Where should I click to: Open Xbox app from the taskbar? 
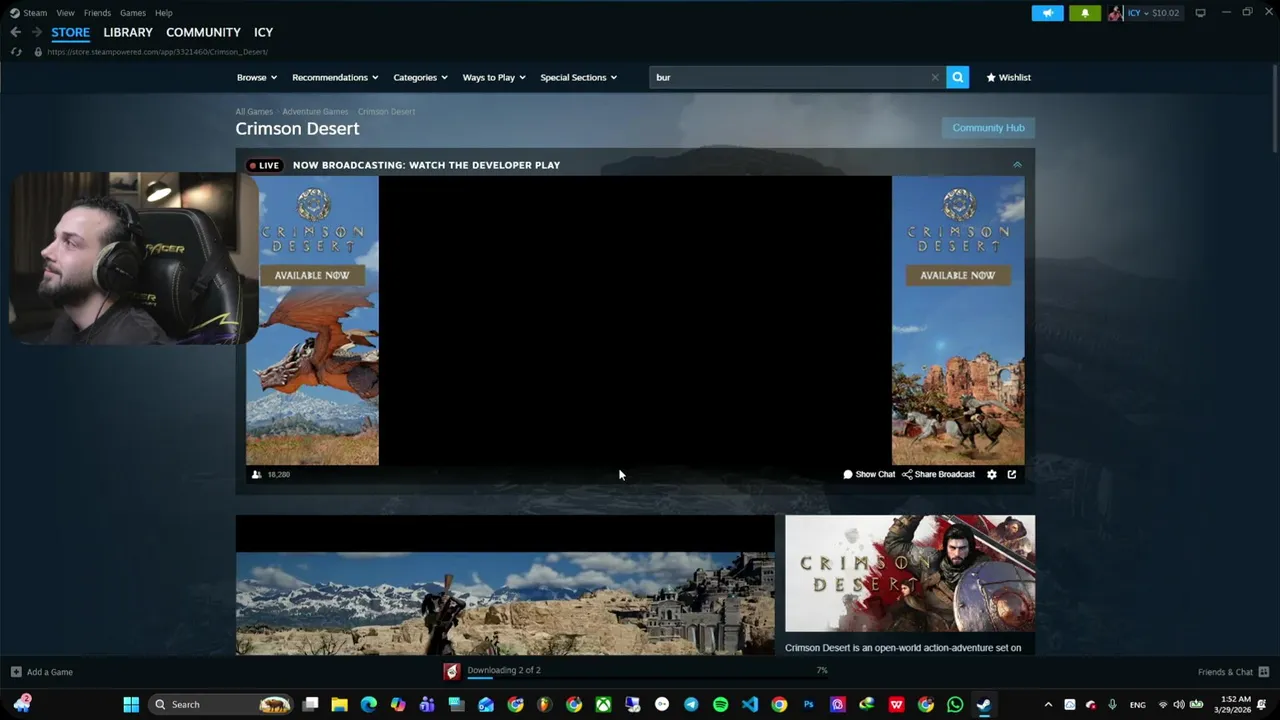point(603,704)
